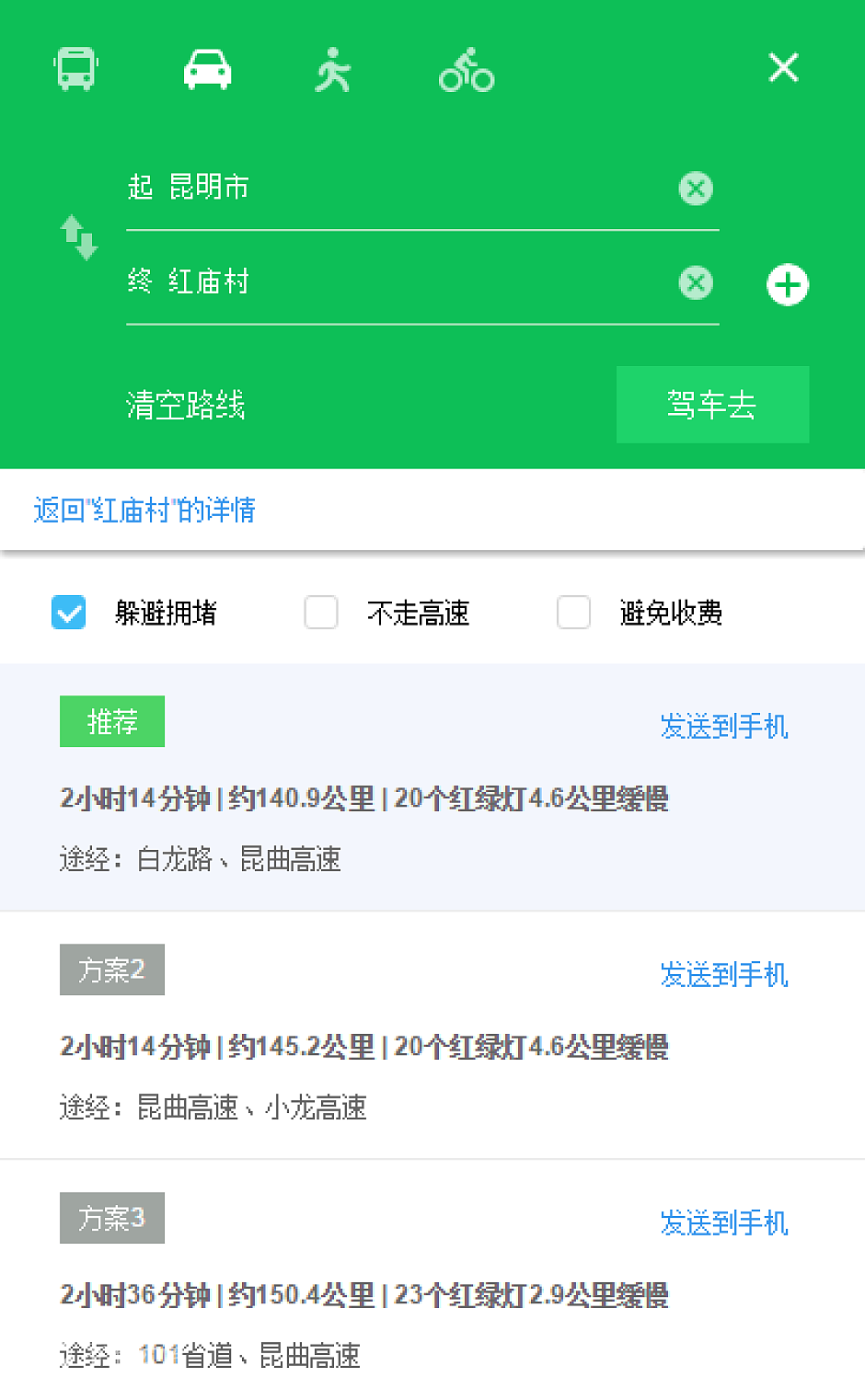The height and width of the screenshot is (1400, 865).
Task: Click 途经：昆曲高速、小龙高速 text
Action: tap(213, 1107)
